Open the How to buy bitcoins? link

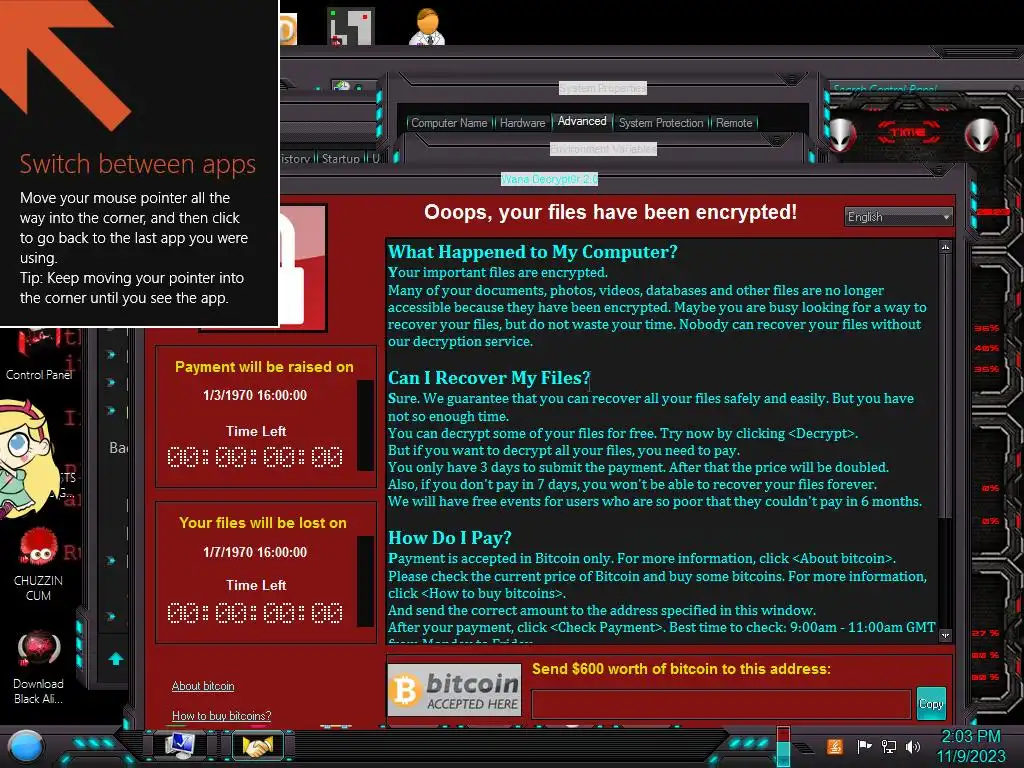[221, 716]
